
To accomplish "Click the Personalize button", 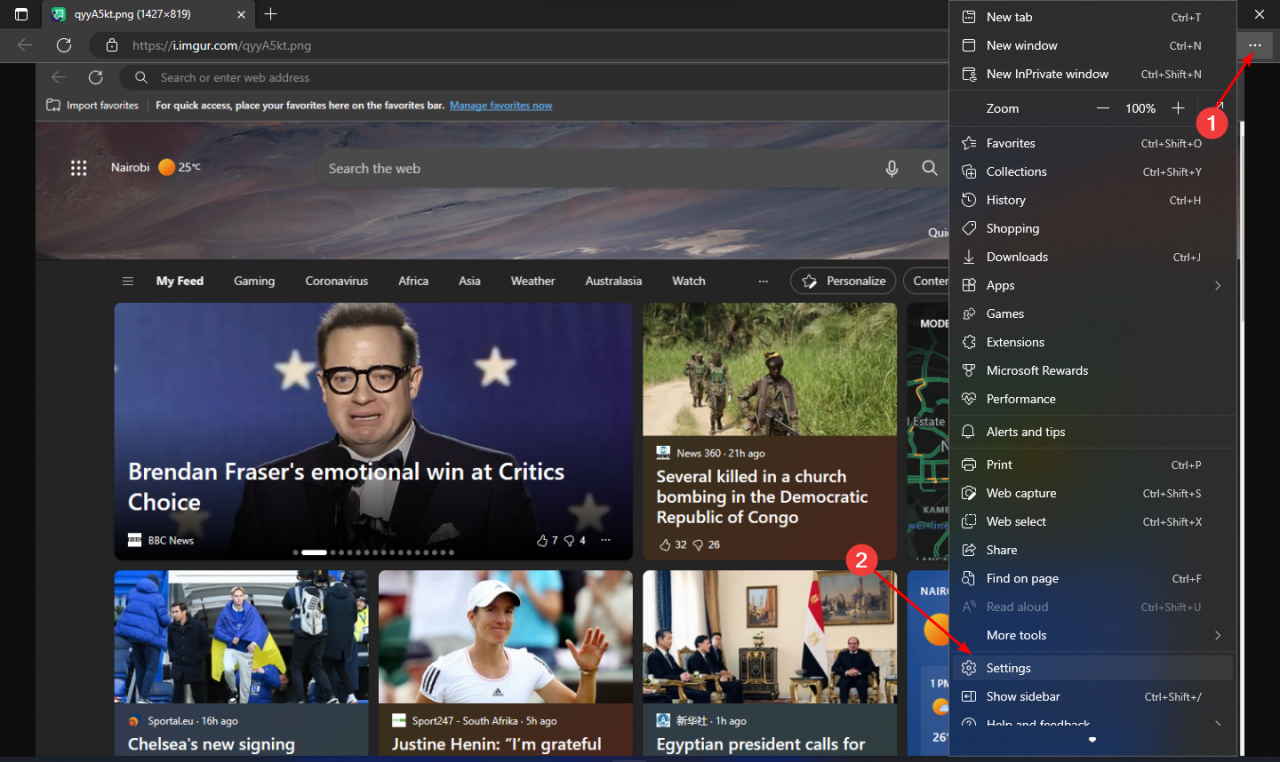I will [843, 281].
